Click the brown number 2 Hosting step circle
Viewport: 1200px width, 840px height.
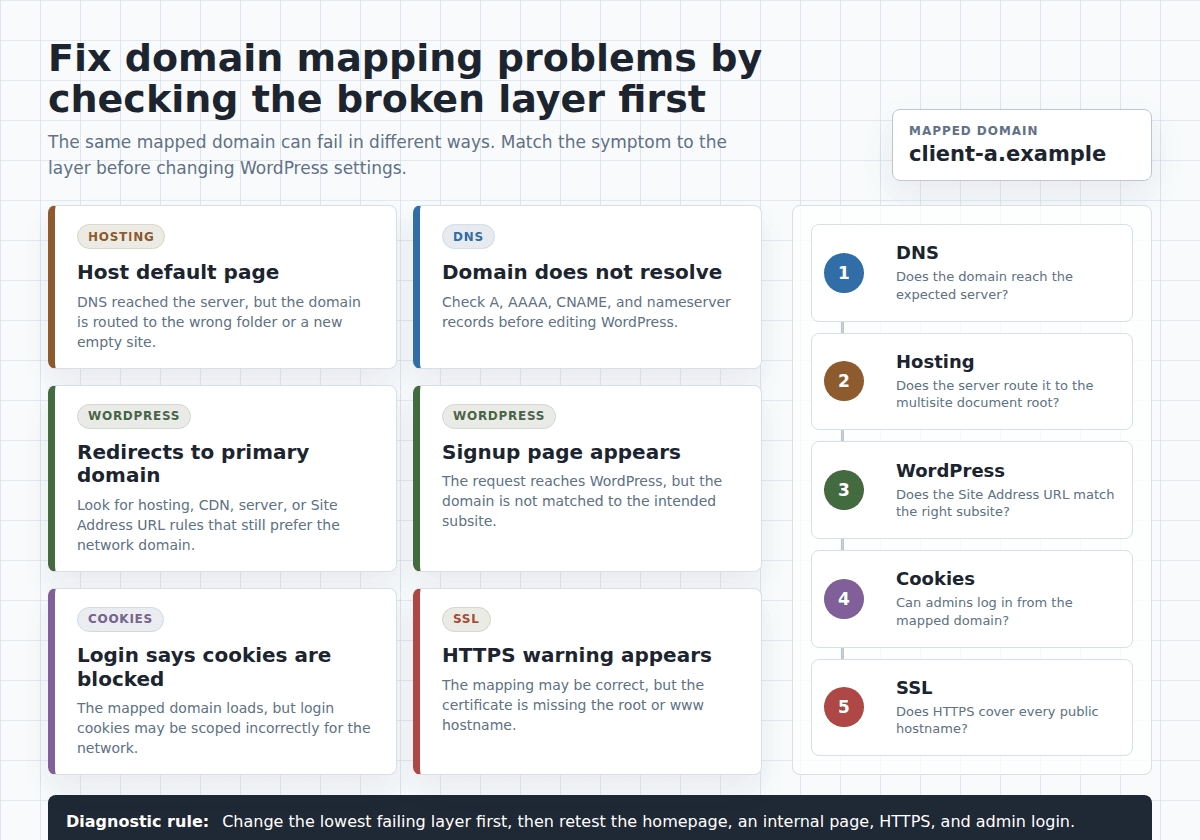pos(844,381)
